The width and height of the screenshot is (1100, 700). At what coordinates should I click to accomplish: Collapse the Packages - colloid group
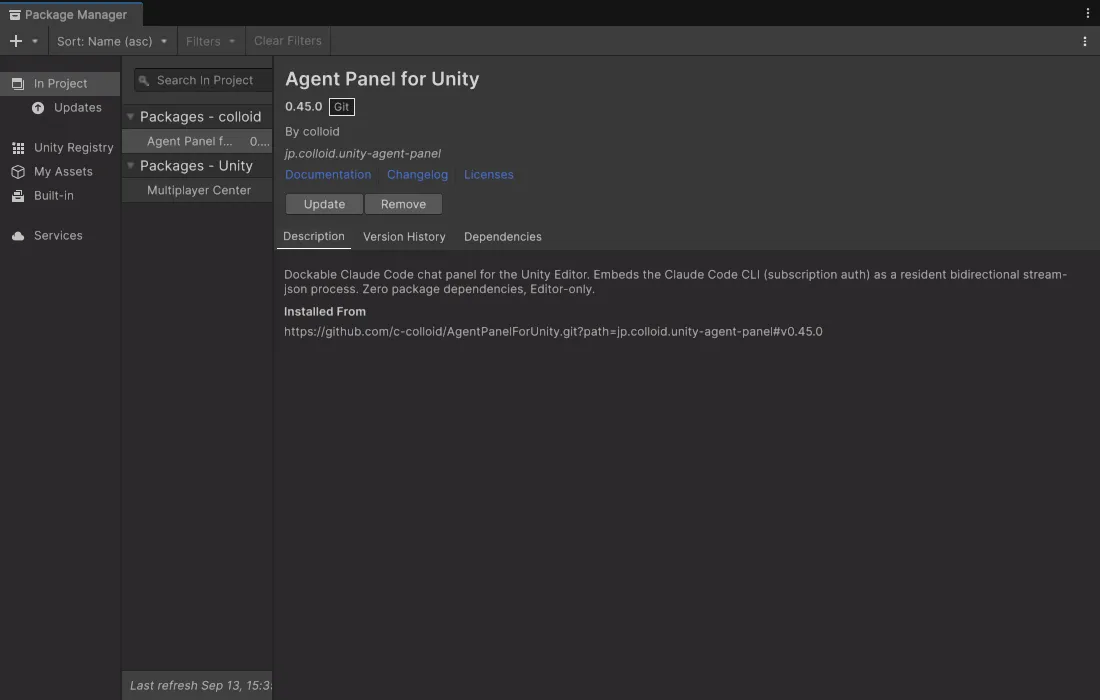click(x=130, y=116)
